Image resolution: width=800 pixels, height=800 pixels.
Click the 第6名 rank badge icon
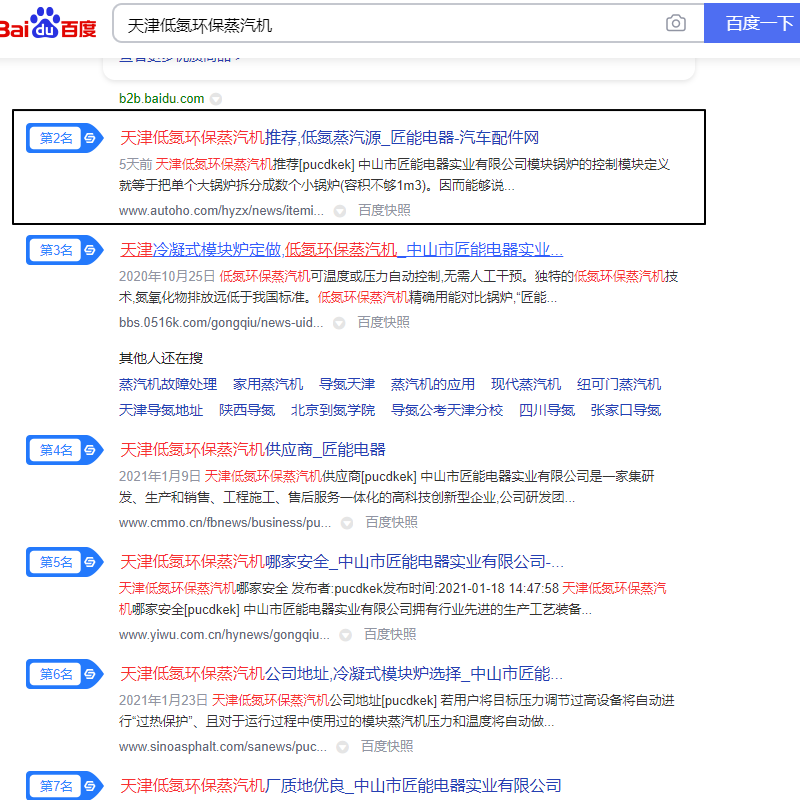[x=64, y=674]
